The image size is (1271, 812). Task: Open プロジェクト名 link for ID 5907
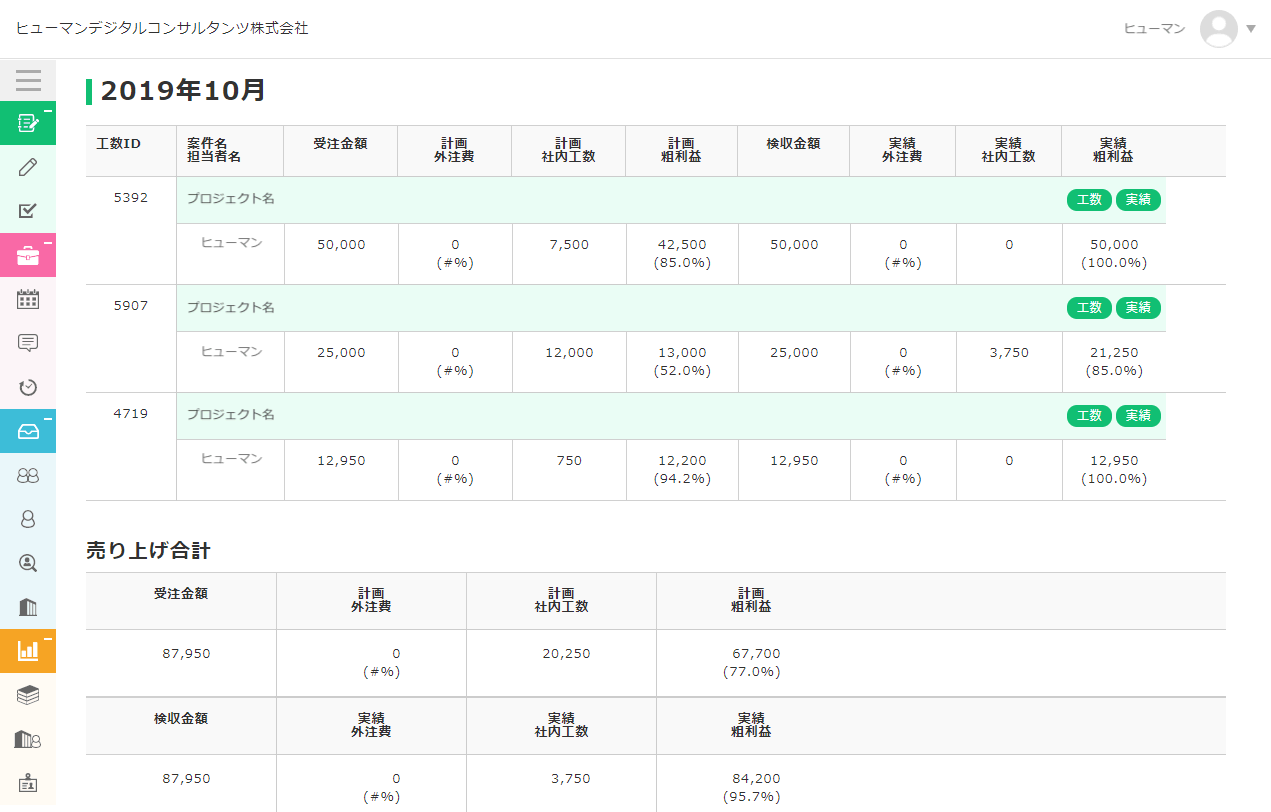tap(231, 307)
